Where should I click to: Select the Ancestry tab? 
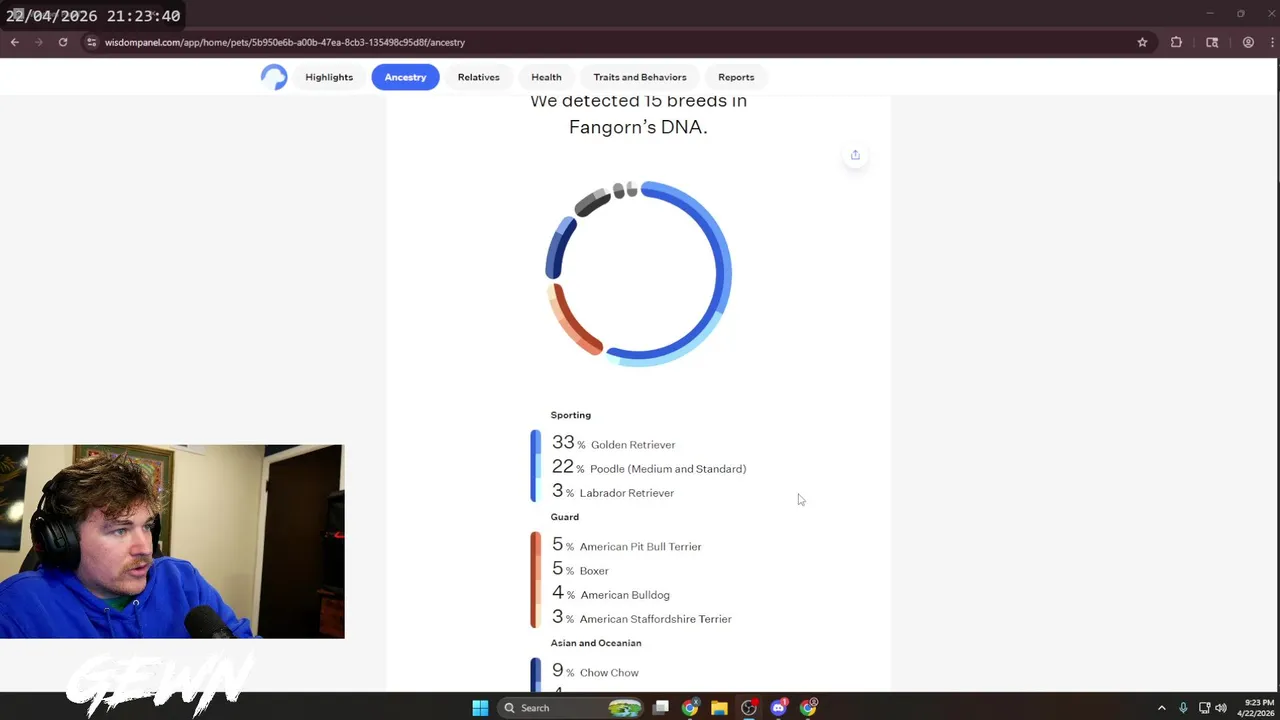[405, 77]
